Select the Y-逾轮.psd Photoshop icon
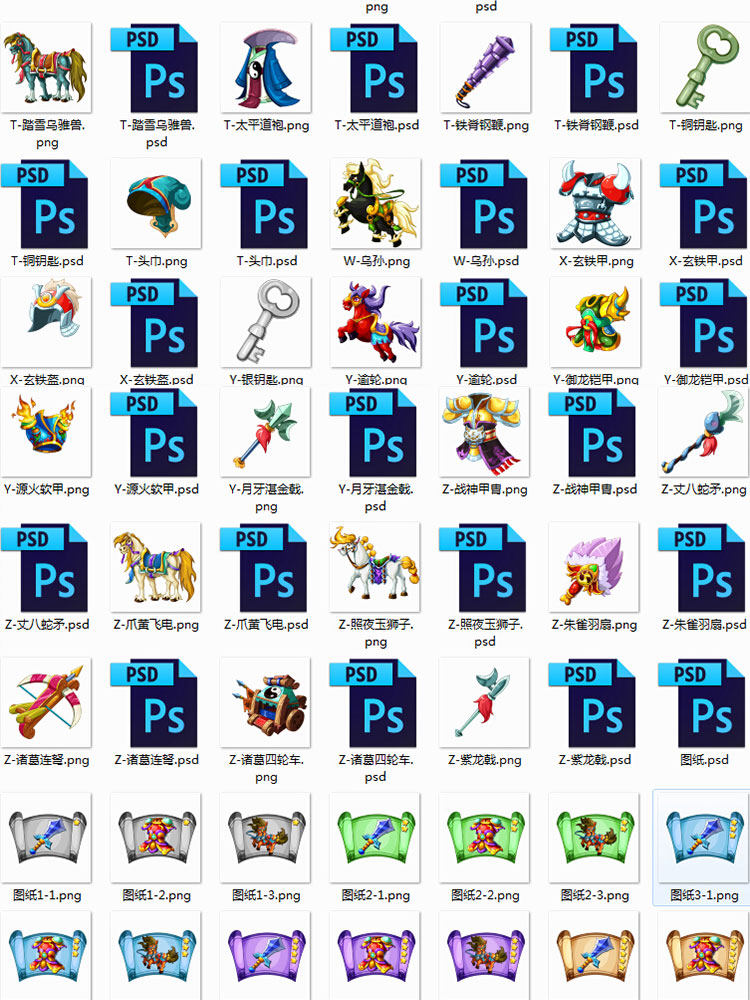Screen dimensions: 750x1000 (483, 322)
